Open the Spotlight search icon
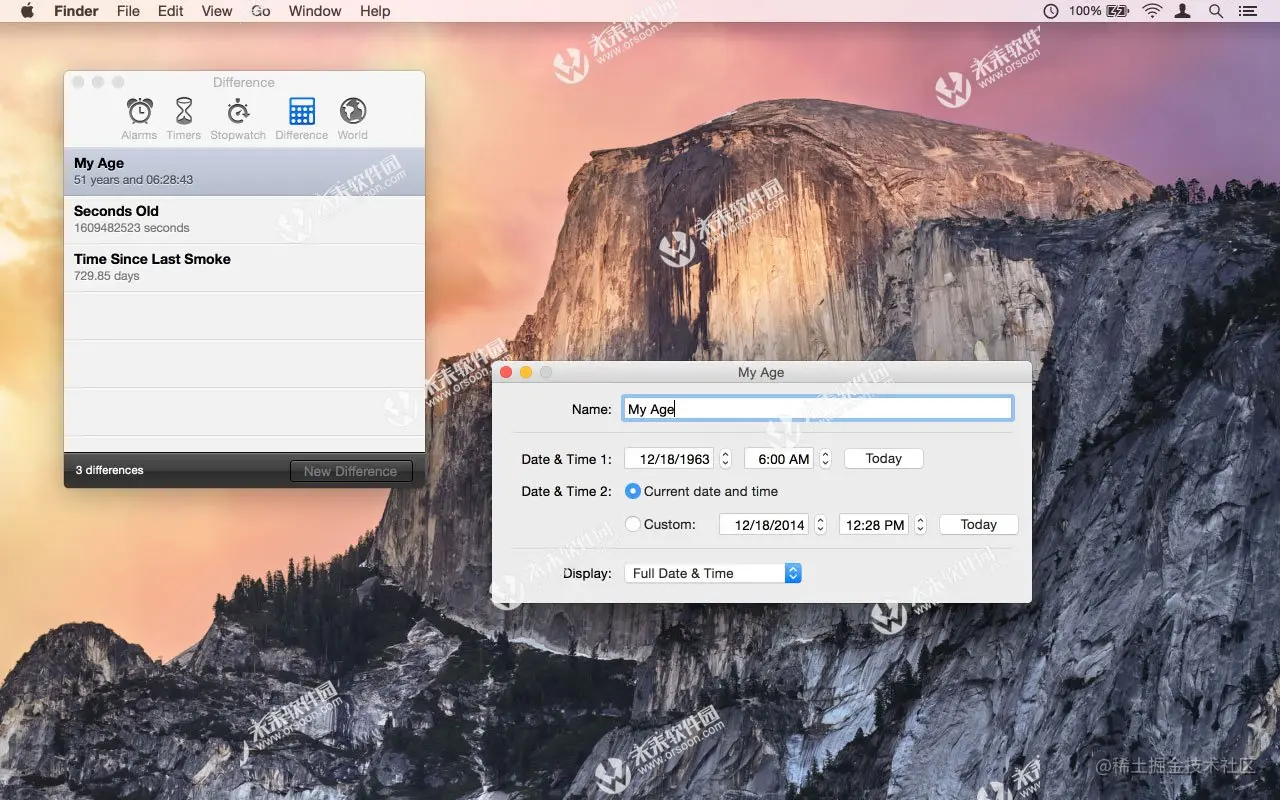1280x800 pixels. click(1216, 11)
